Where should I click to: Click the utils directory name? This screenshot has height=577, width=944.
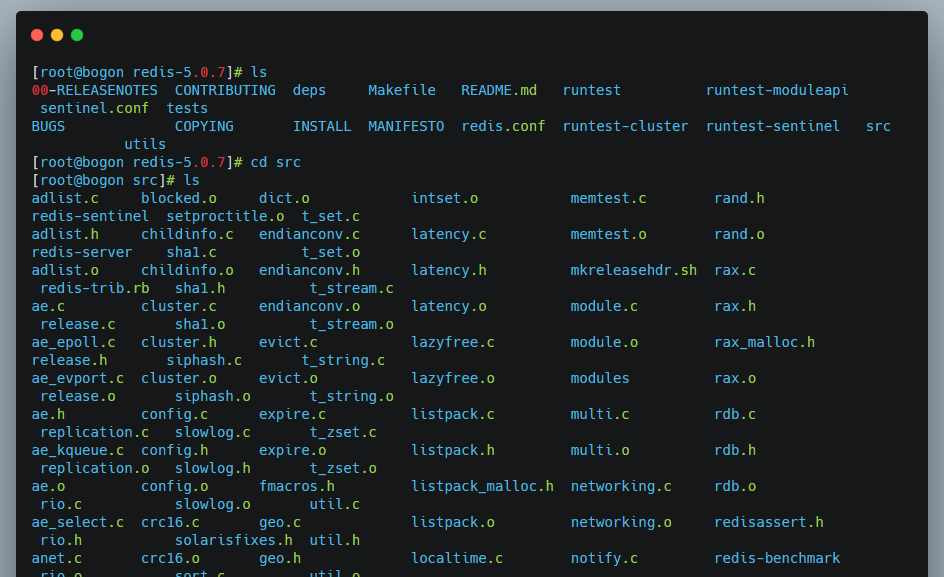145,145
